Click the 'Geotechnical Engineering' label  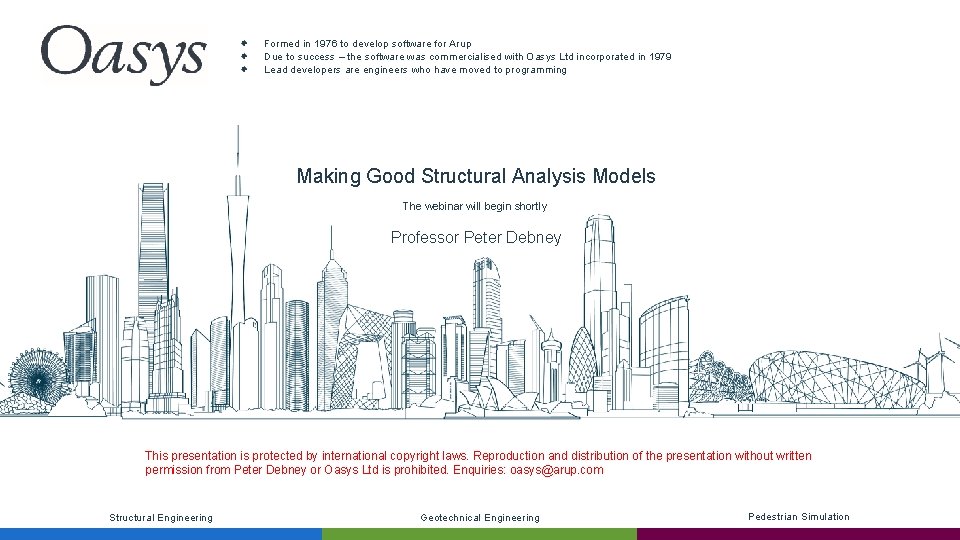(x=480, y=517)
